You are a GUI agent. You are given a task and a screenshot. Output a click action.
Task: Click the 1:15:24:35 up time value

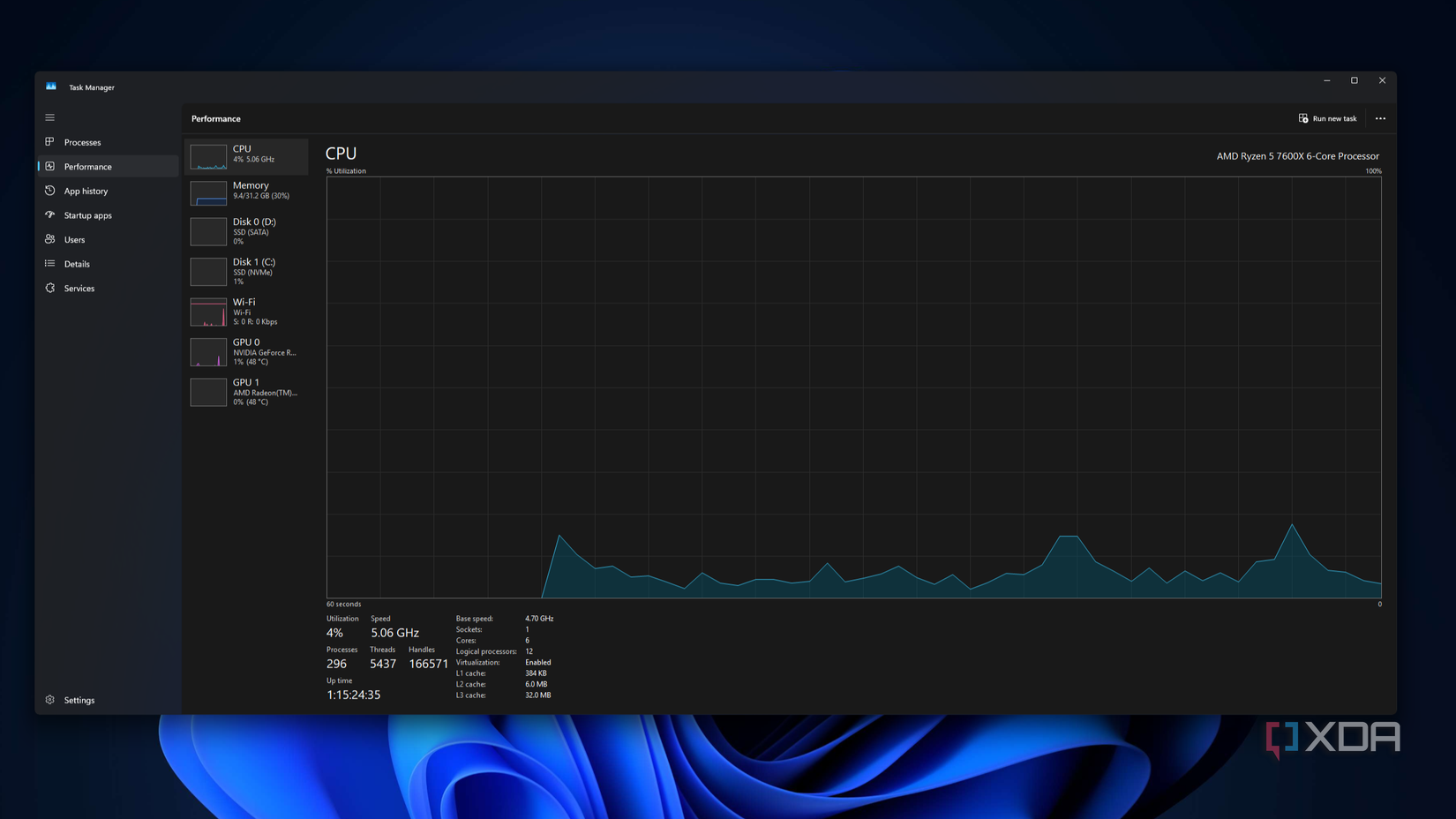pyautogui.click(x=353, y=695)
